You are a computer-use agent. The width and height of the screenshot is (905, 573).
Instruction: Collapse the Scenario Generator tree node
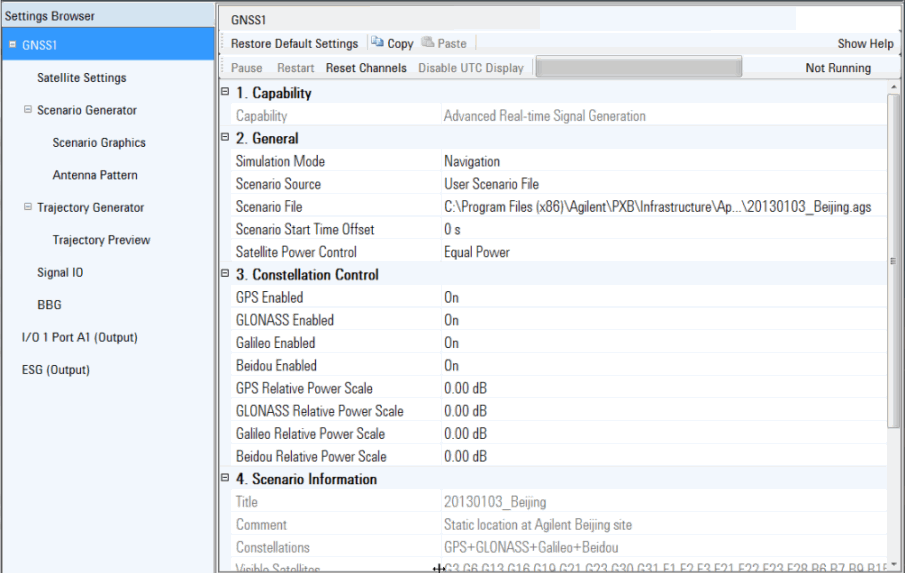pyautogui.click(x=28, y=110)
